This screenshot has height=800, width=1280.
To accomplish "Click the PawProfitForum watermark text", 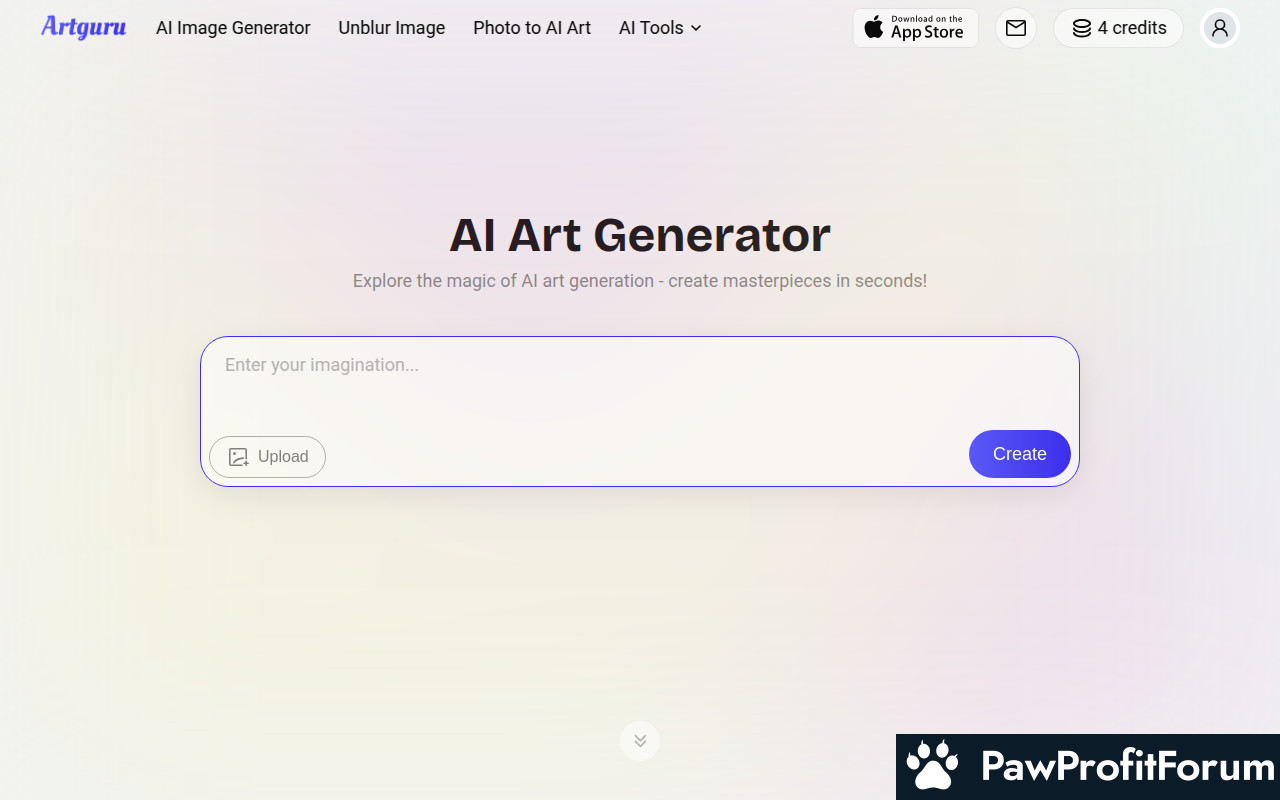I will (1128, 767).
